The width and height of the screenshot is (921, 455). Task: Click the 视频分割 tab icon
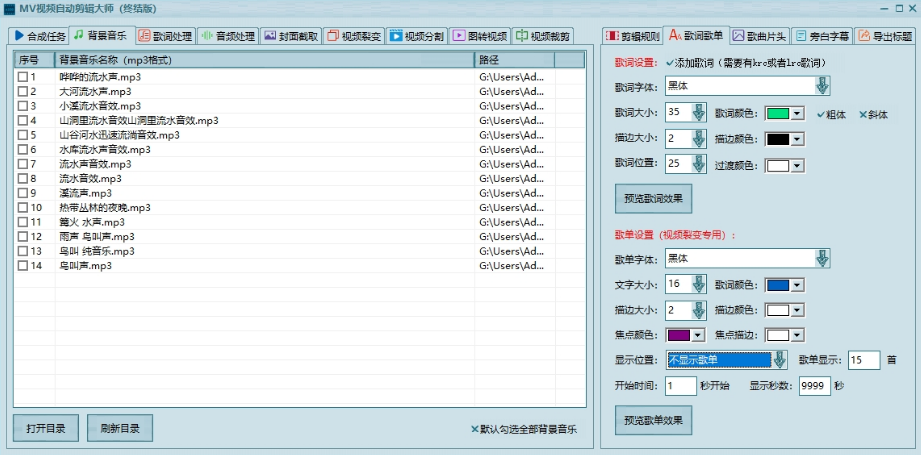pos(396,36)
